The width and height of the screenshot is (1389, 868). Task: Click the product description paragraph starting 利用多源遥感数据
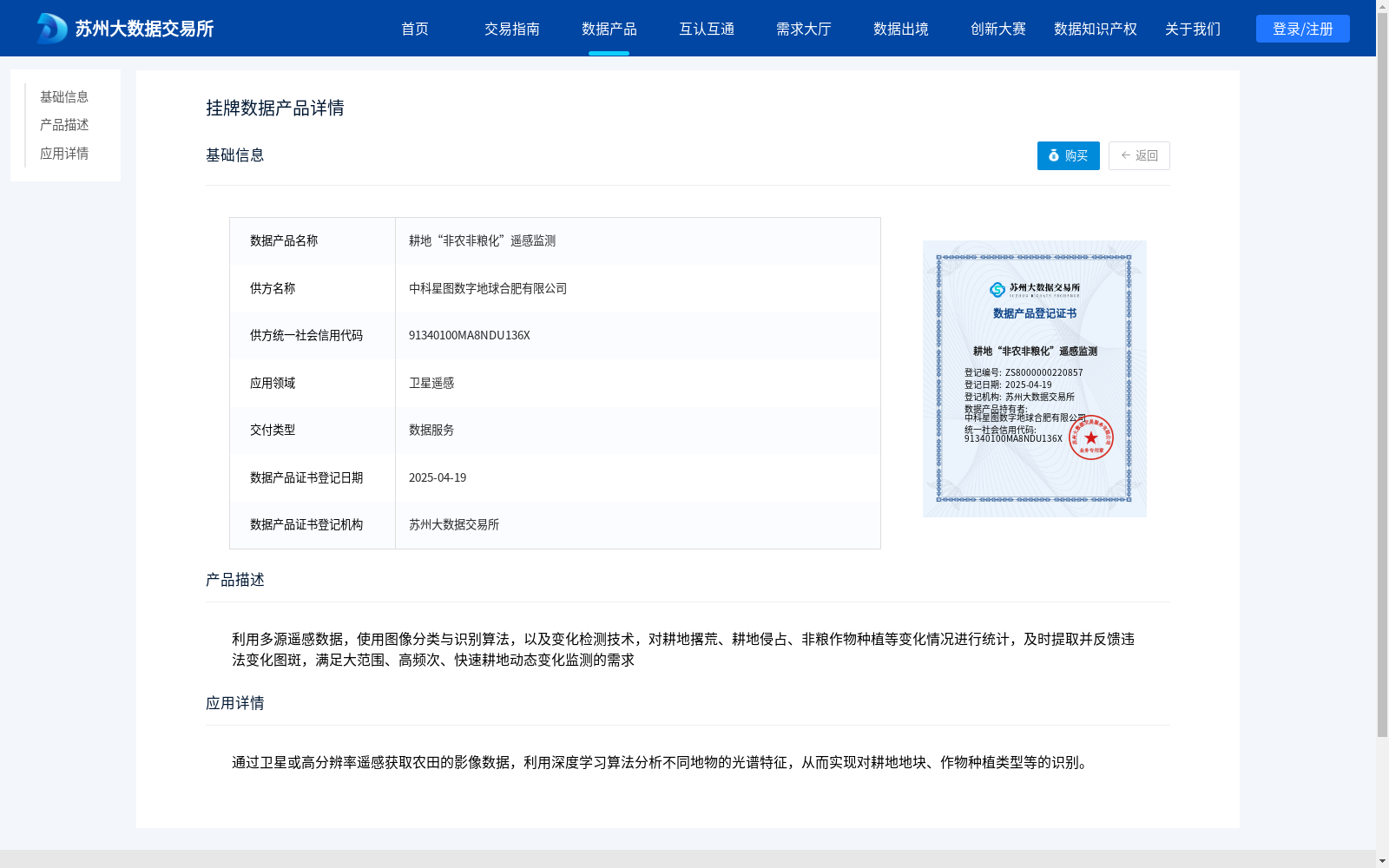tap(683, 649)
